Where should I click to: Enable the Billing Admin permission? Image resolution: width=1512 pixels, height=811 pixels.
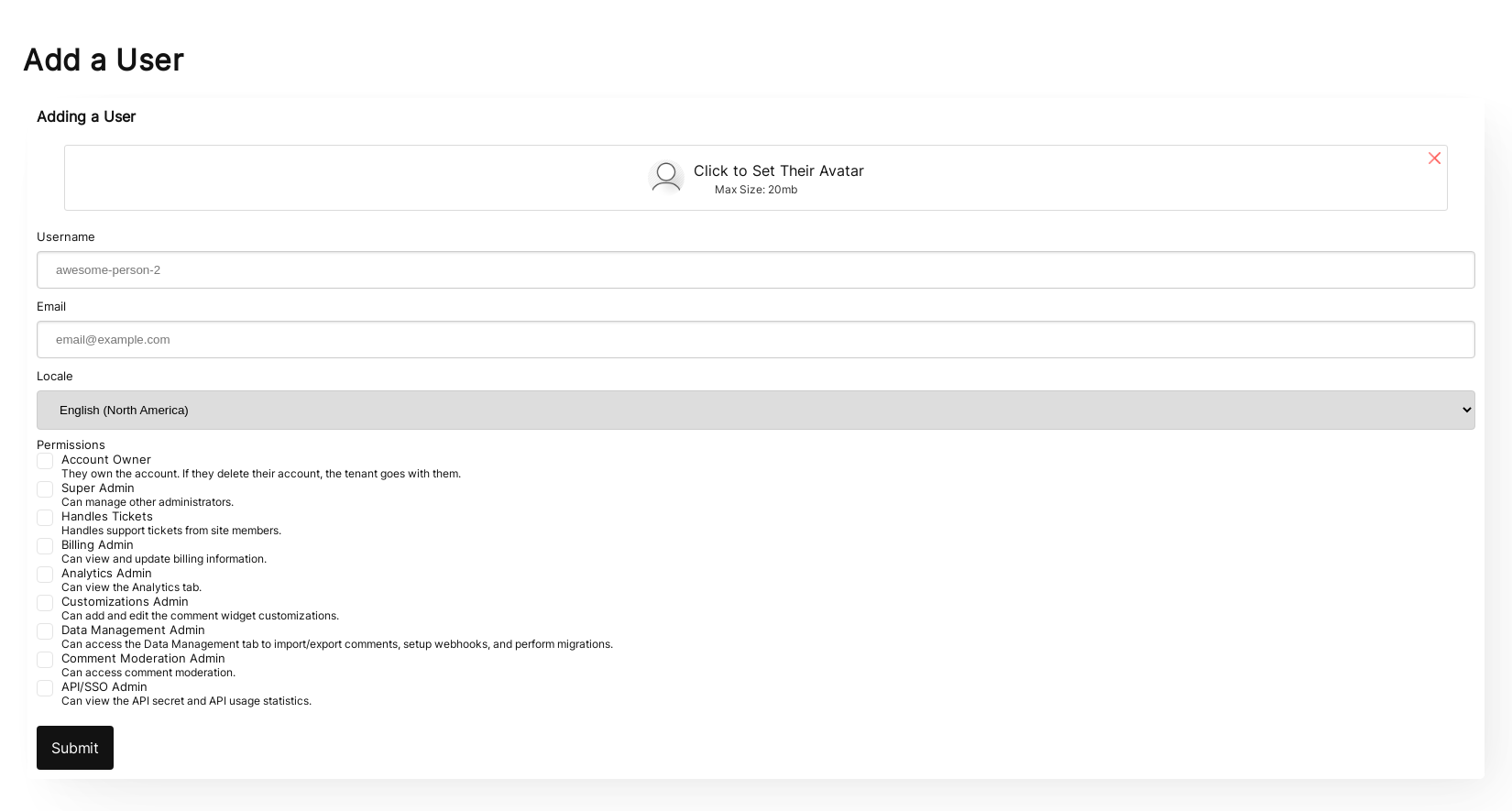coord(45,546)
